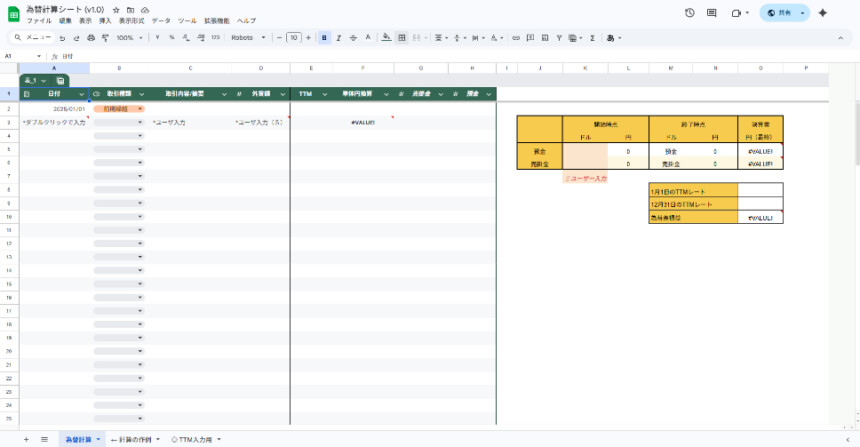
Task: Open version history clock icon
Action: pyautogui.click(x=690, y=13)
